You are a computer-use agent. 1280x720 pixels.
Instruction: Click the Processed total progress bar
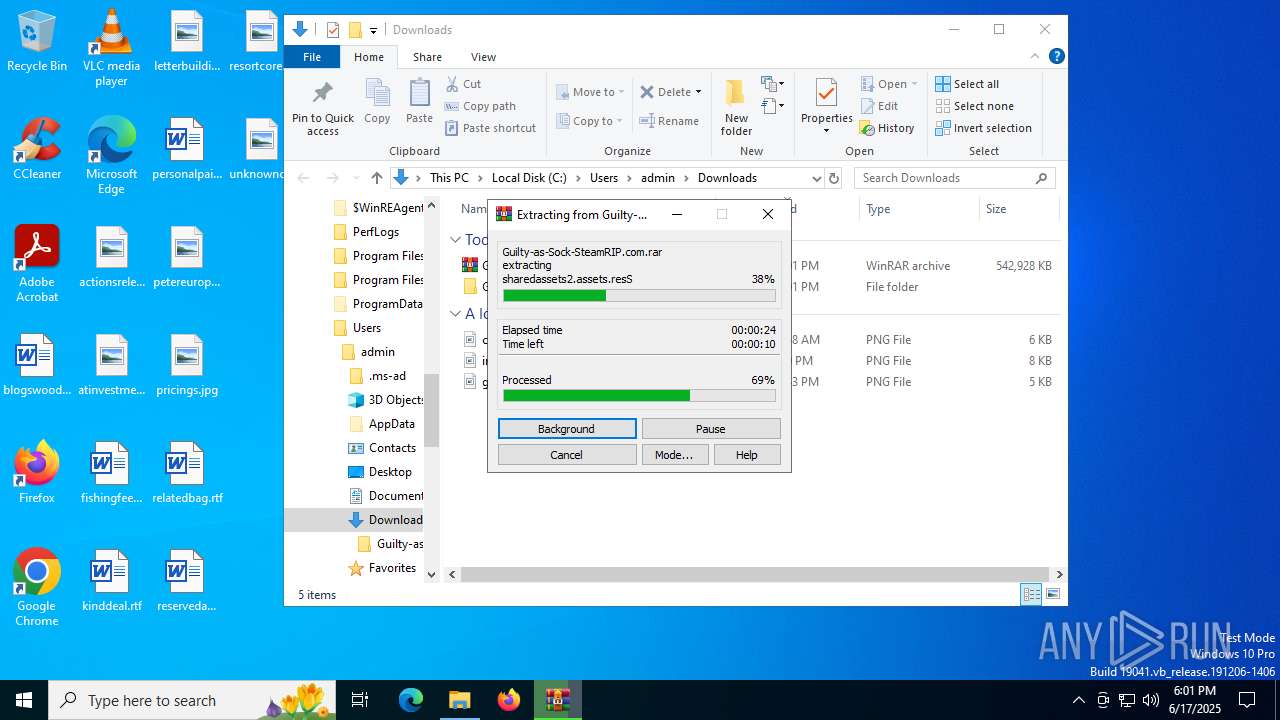639,396
